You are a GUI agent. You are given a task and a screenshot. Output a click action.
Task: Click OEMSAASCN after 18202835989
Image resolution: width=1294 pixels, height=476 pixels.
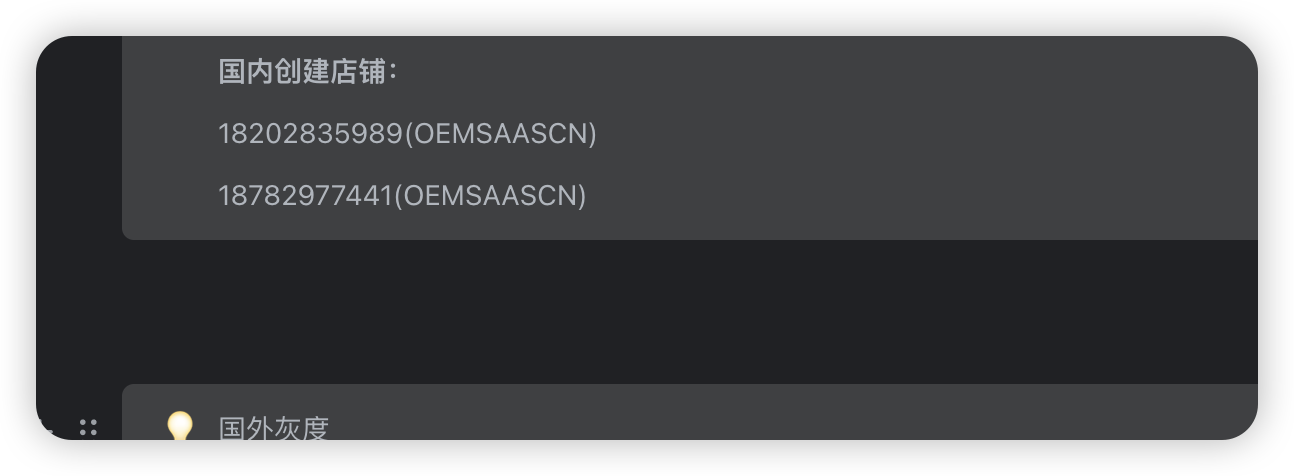(503, 133)
